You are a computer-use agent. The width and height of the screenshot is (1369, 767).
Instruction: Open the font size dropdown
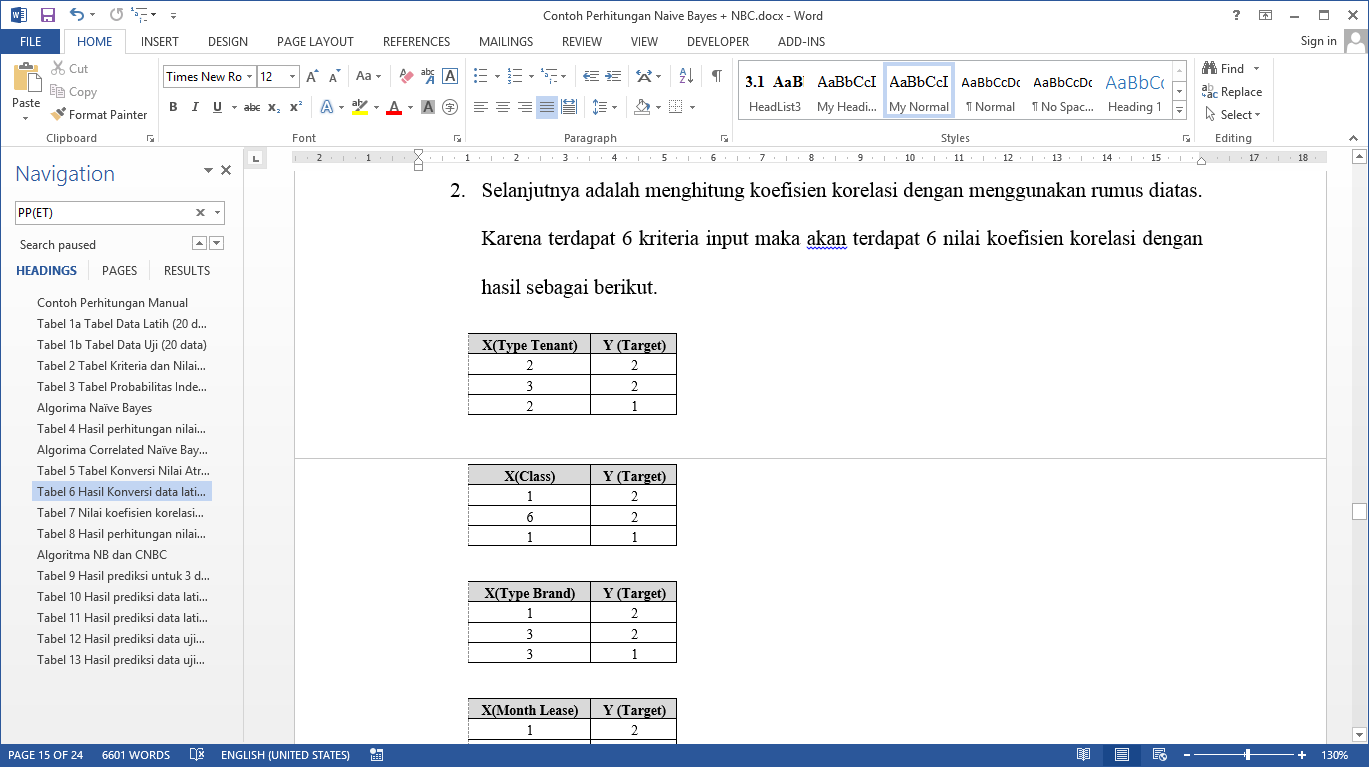(x=292, y=77)
